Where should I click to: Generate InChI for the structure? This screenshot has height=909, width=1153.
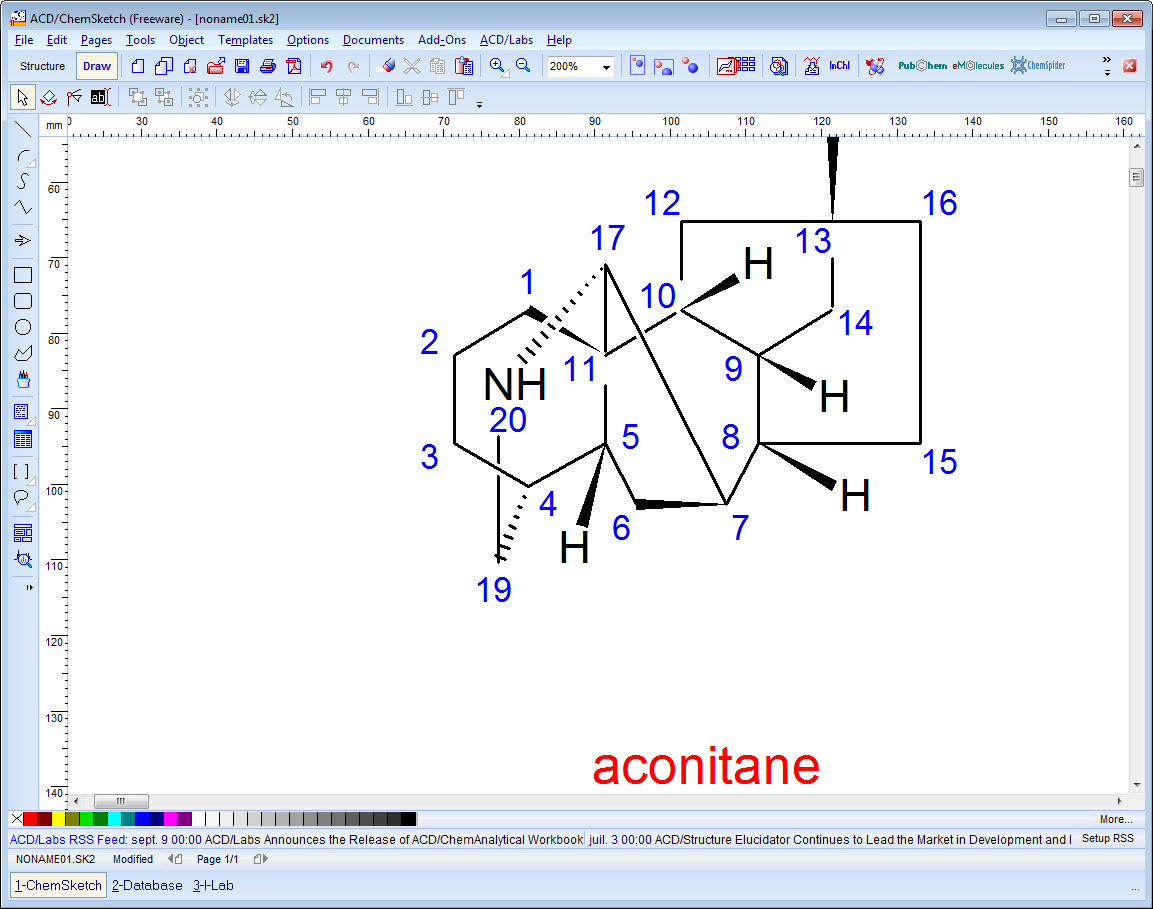[841, 65]
